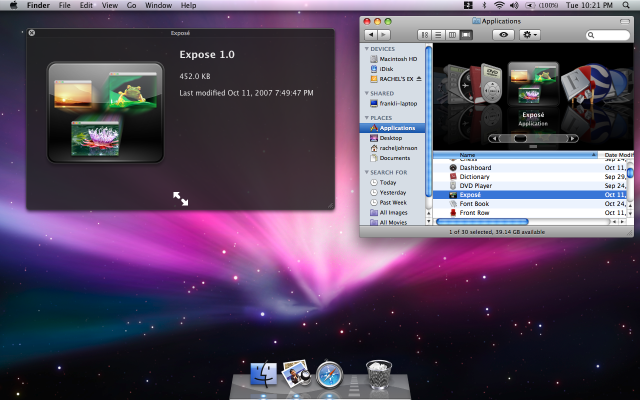The height and width of the screenshot is (400, 640).
Task: Open Finder from the Dock
Action: tap(263, 374)
